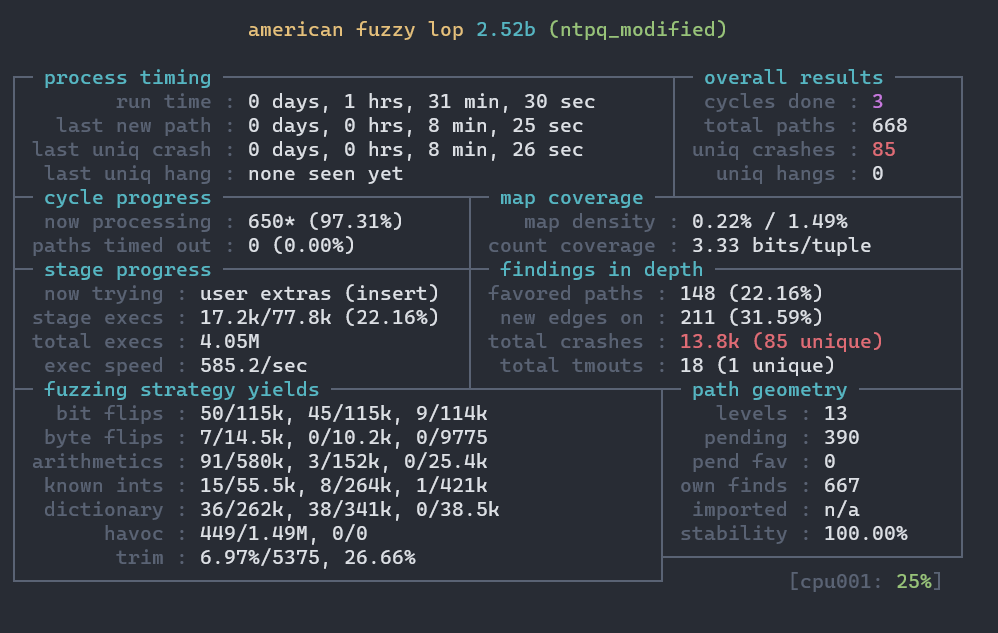Click the cycles done value 3

pos(878,102)
